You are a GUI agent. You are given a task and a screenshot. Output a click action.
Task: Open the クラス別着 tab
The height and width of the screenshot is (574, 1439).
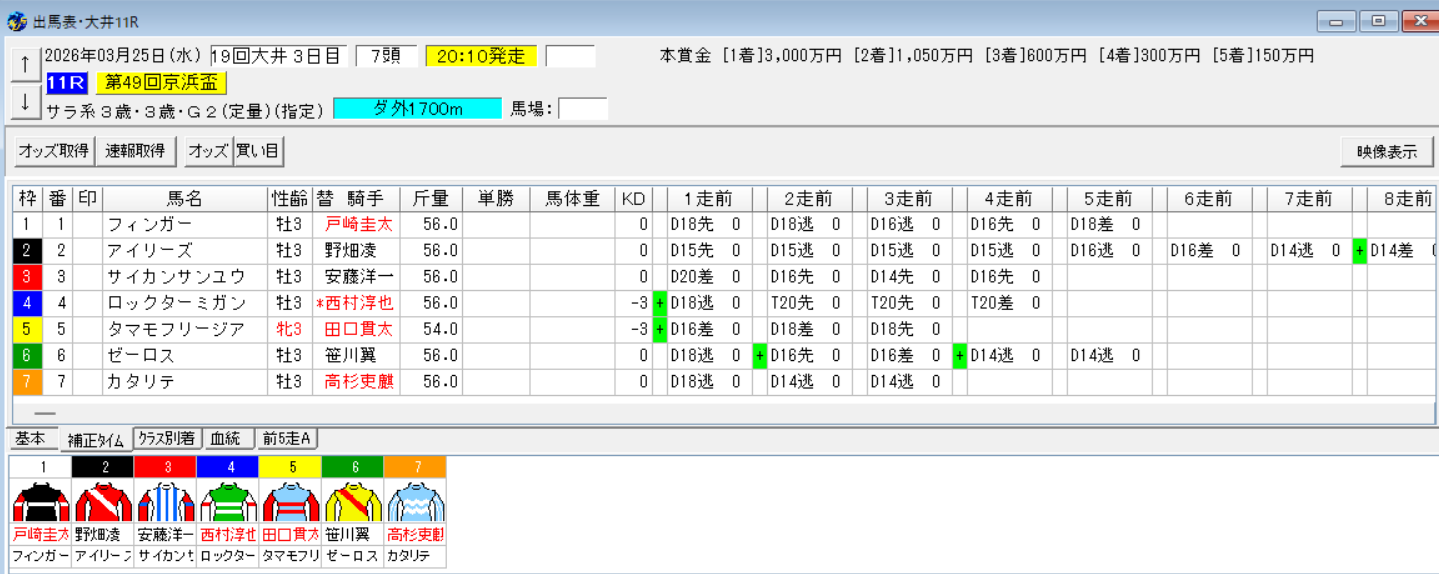pos(166,439)
